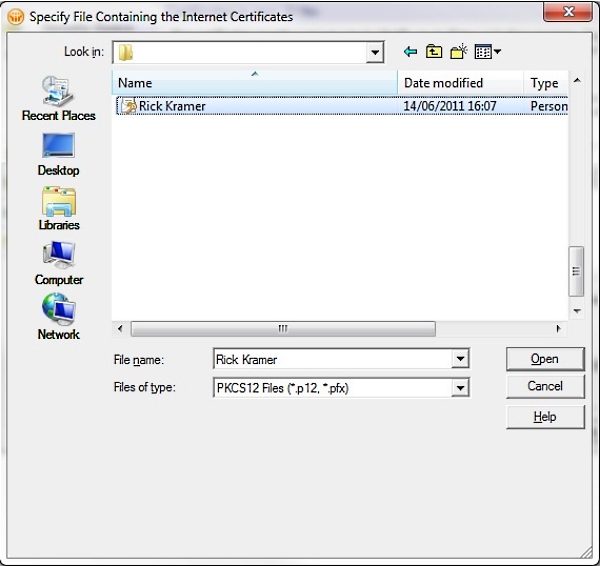
Task: Open the View menu icon
Action: pyautogui.click(x=487, y=51)
